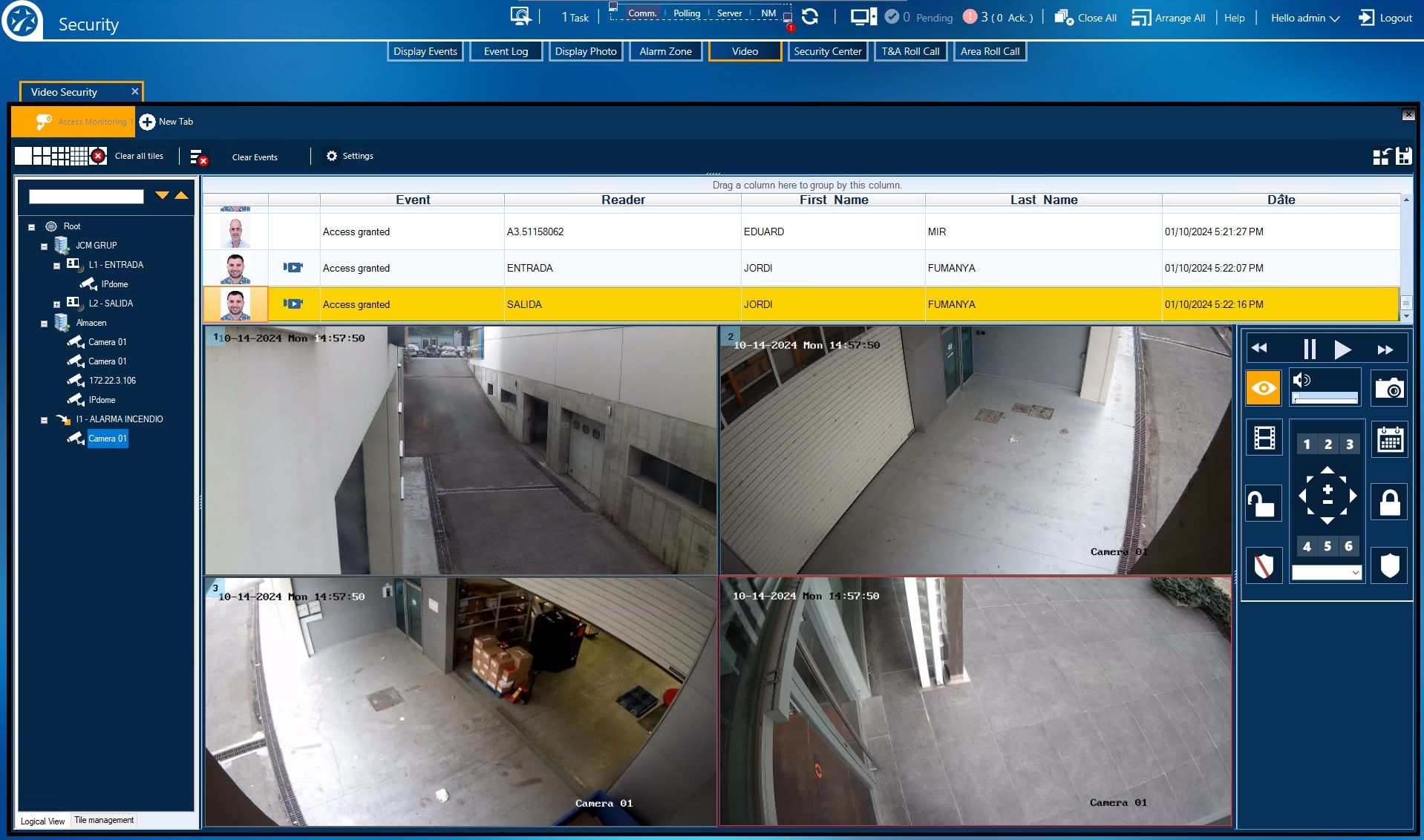Collapse the JCM GRUP node
Viewport: 1424px width, 840px height.
pos(44,246)
